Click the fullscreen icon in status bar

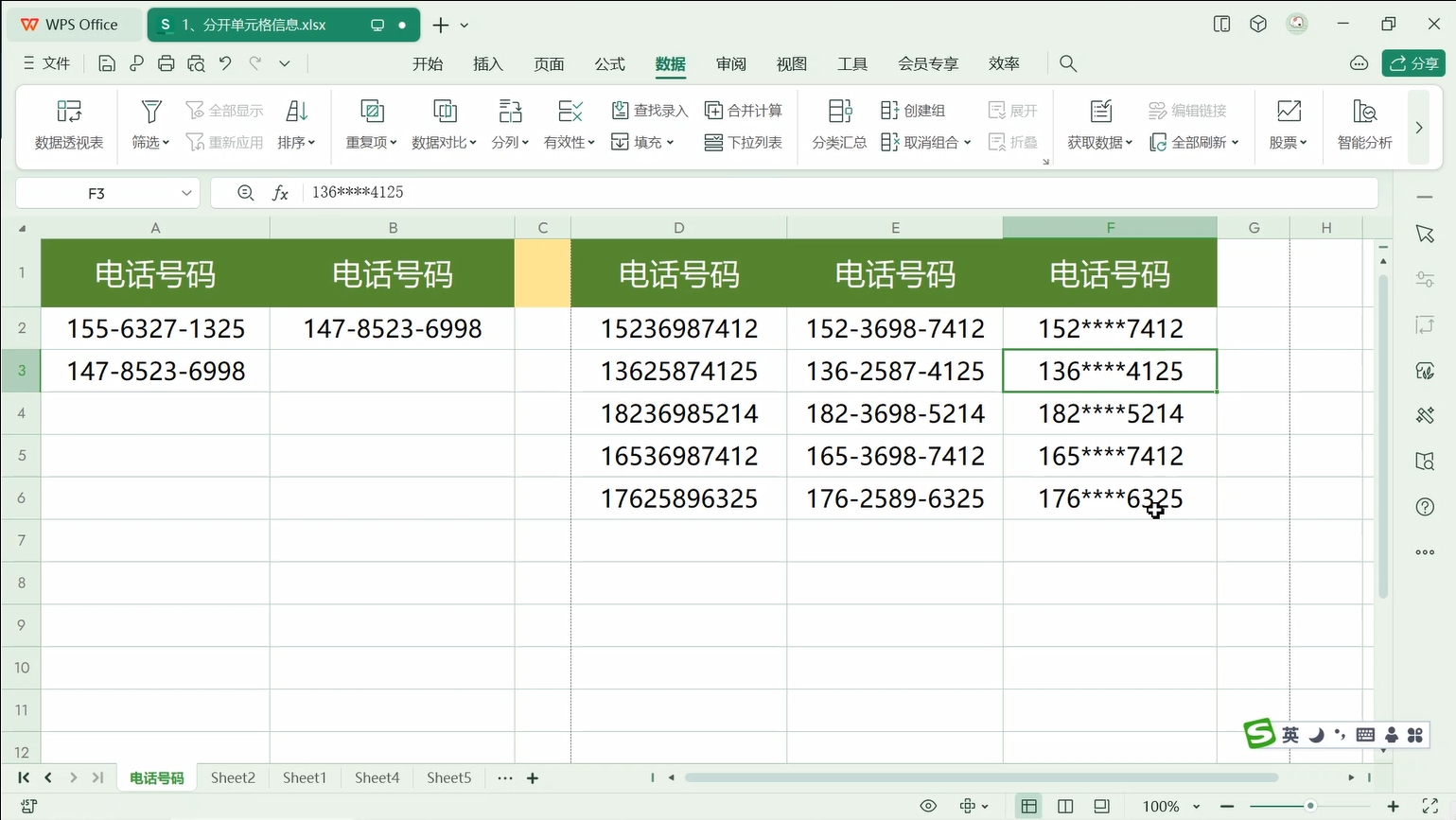tap(1430, 806)
